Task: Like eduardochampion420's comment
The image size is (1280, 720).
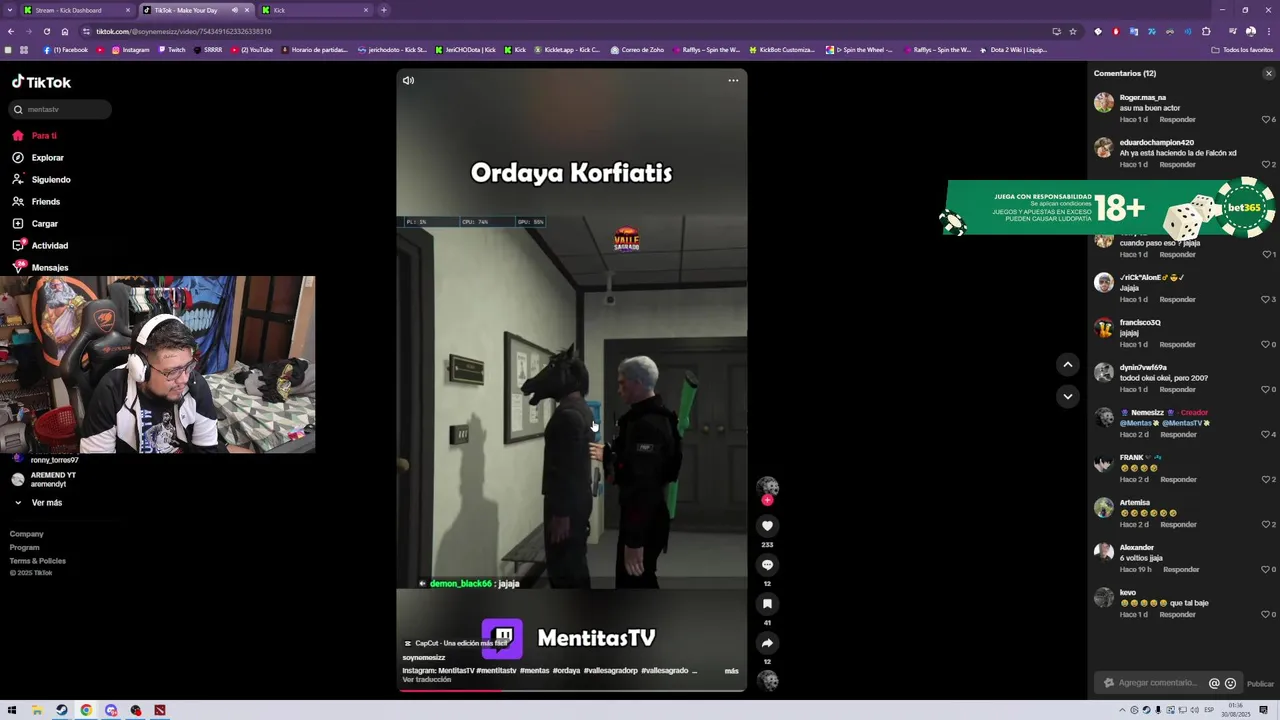Action: 1266,164
